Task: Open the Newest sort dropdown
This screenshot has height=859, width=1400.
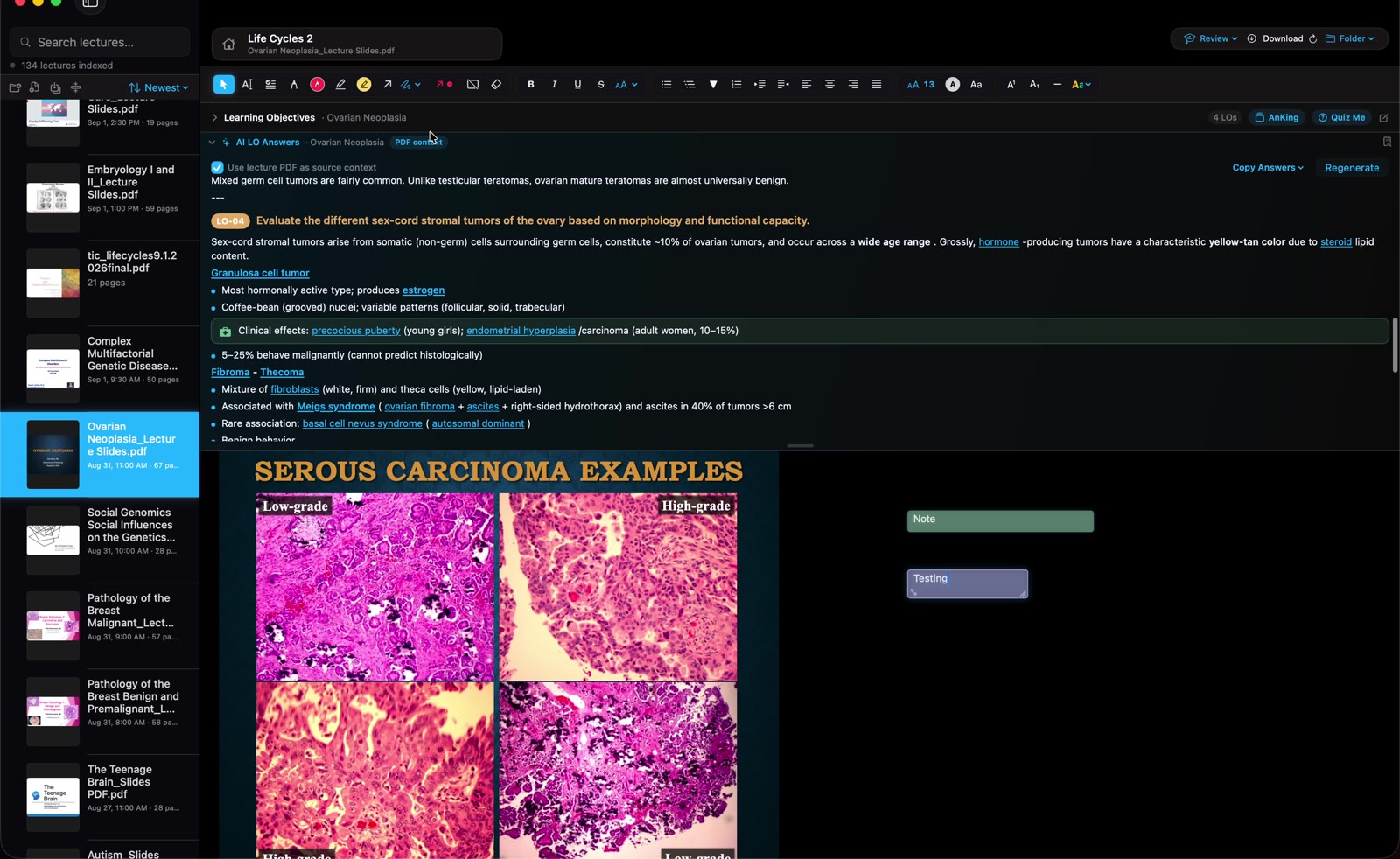Action: (x=158, y=88)
